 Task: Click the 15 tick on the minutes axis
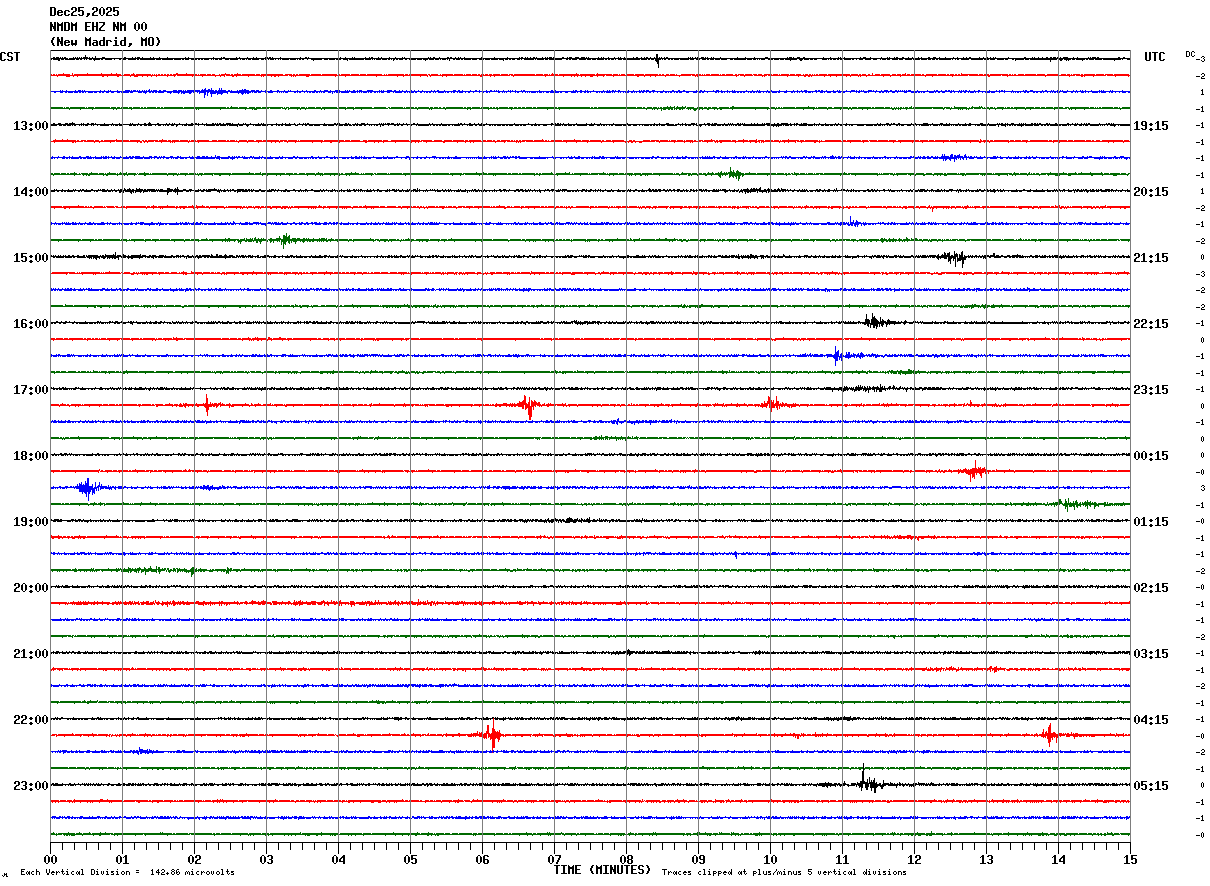(1130, 859)
